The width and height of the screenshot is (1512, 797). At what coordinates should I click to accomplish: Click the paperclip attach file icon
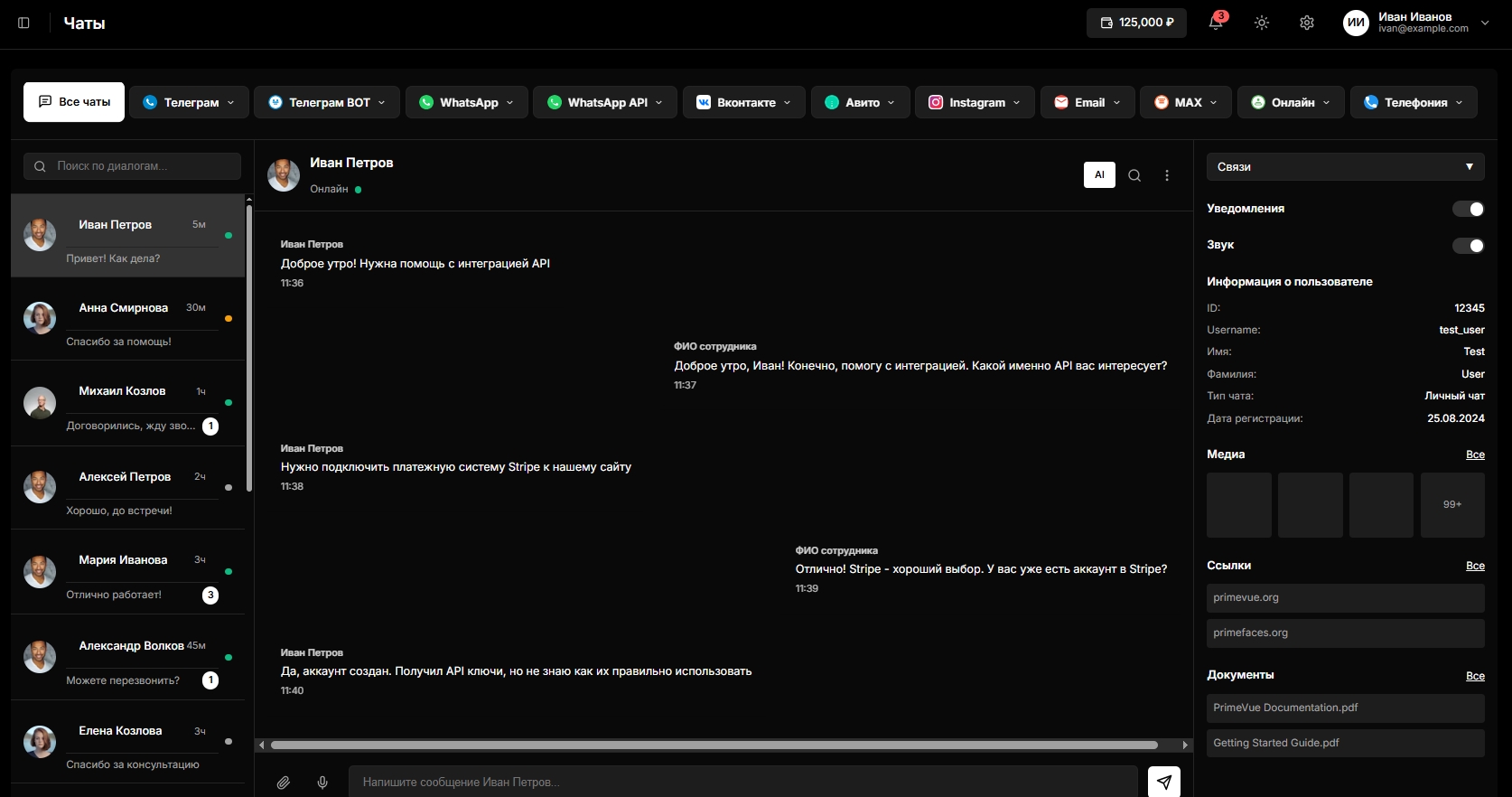click(284, 783)
